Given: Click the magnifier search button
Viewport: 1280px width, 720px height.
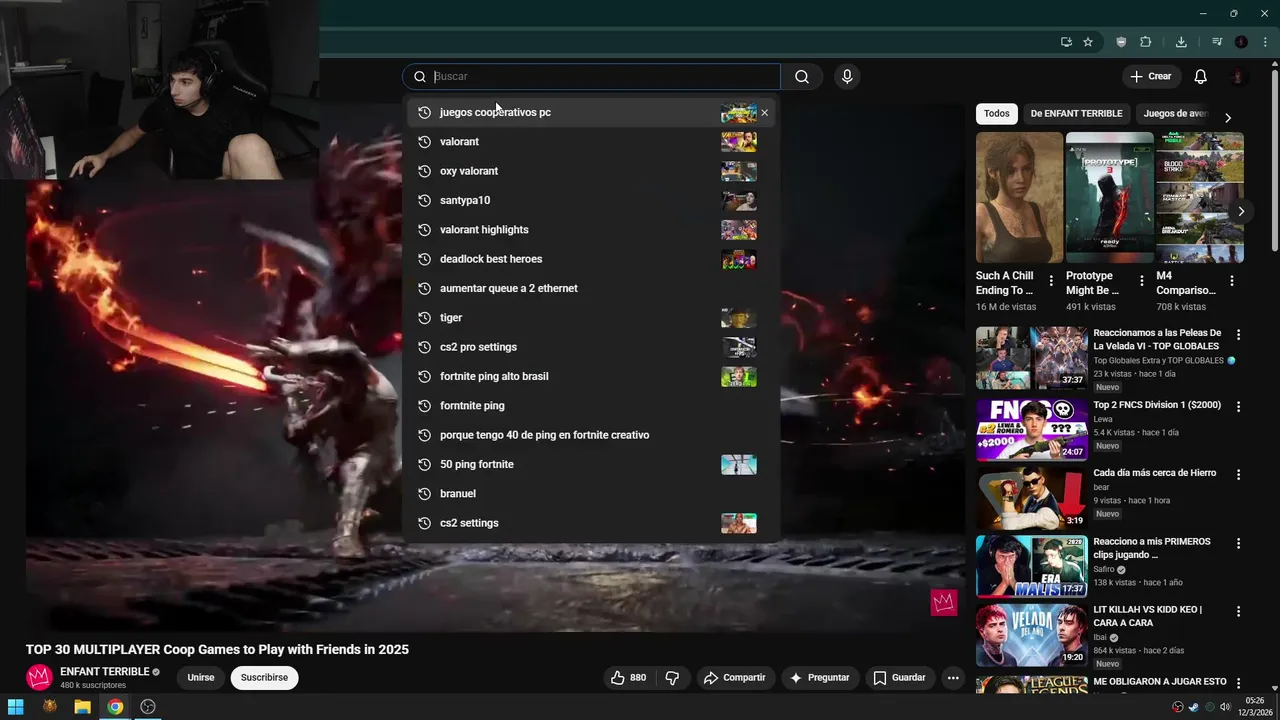Looking at the screenshot, I should pyautogui.click(x=802, y=77).
